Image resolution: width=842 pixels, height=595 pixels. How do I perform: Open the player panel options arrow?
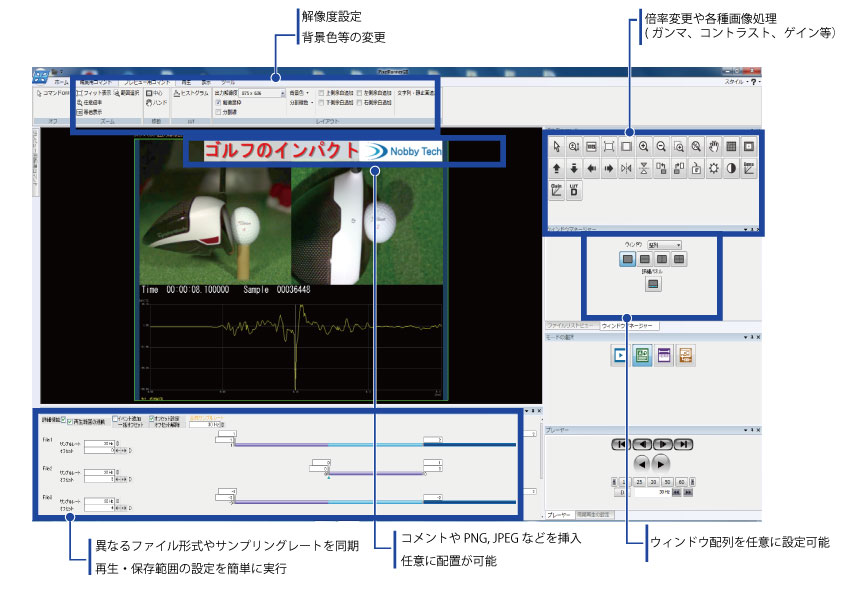tap(745, 430)
